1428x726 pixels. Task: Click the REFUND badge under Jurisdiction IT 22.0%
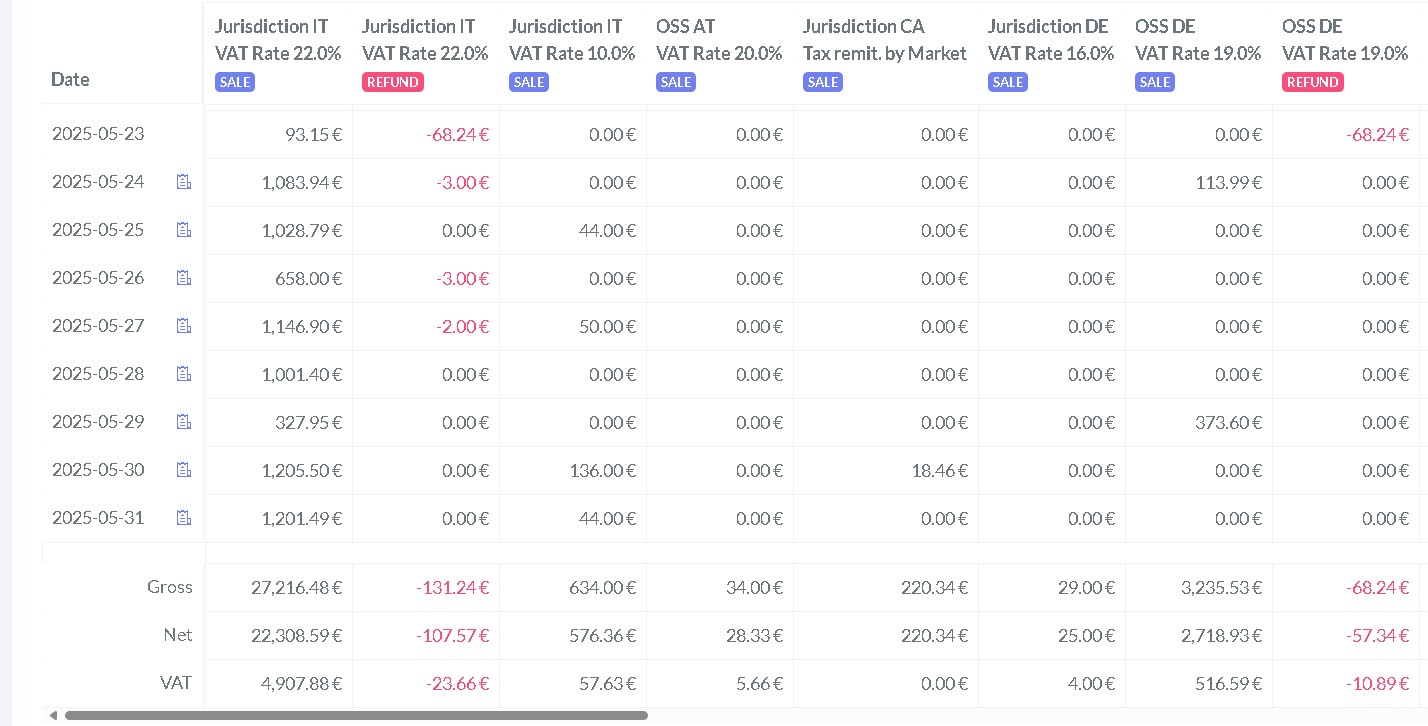click(x=392, y=82)
